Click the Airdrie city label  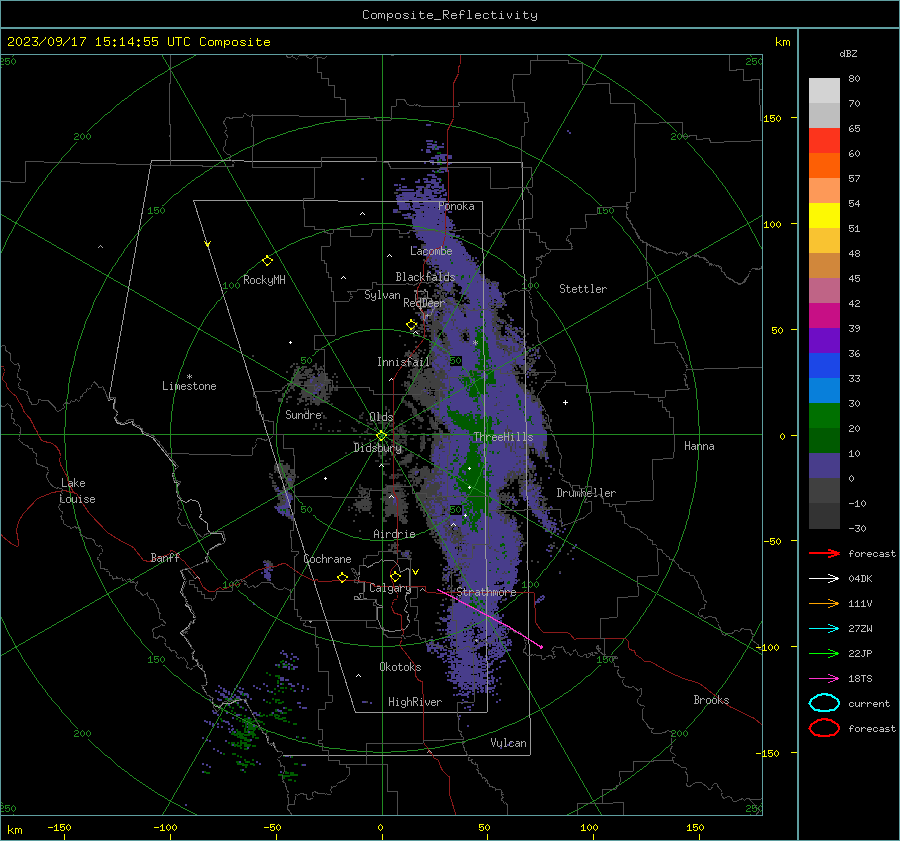394,534
